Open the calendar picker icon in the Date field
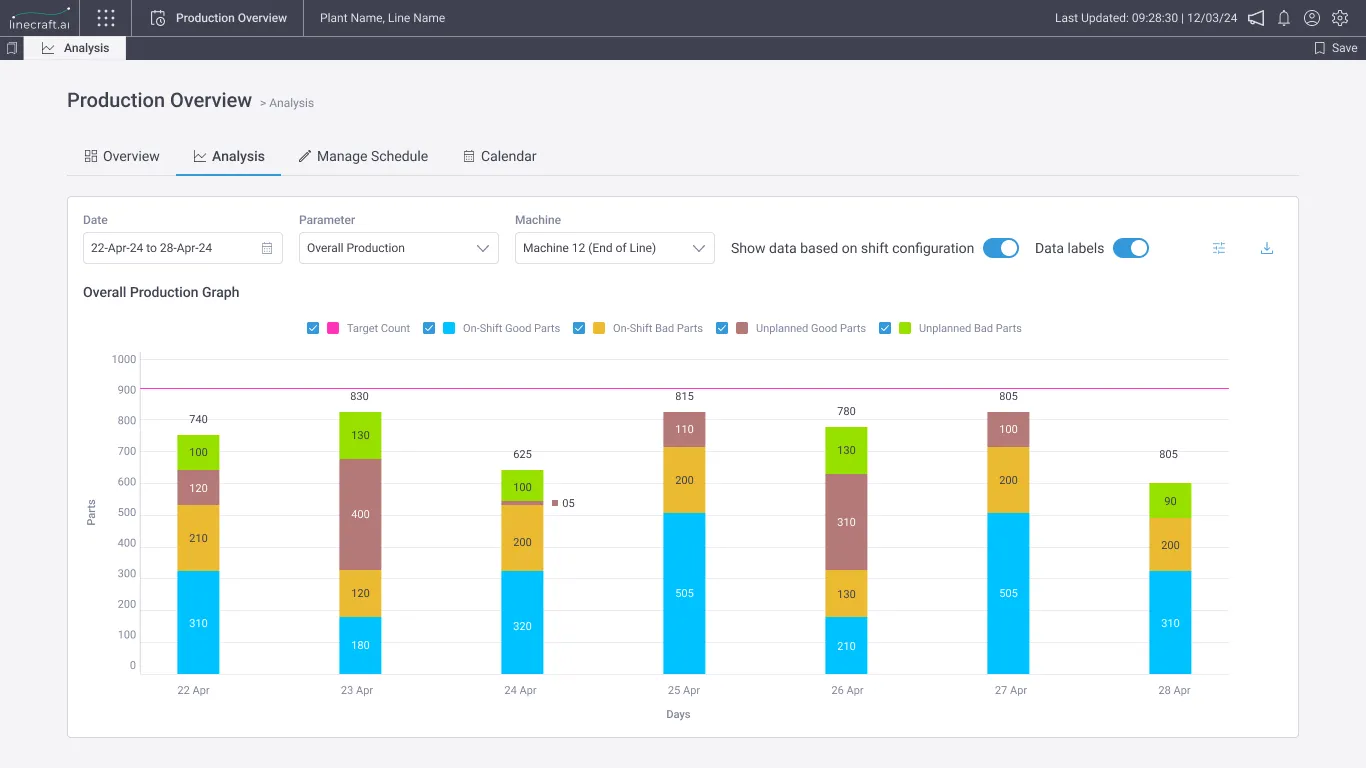This screenshot has height=768, width=1366. coord(267,248)
